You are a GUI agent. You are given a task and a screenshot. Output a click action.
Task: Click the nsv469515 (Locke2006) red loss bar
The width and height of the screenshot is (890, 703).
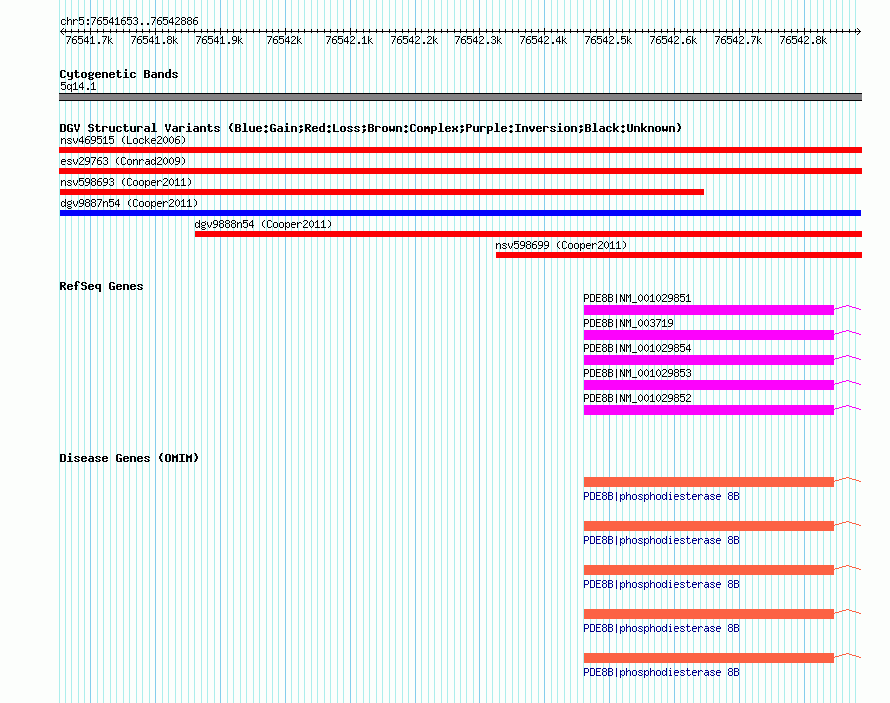click(x=460, y=150)
